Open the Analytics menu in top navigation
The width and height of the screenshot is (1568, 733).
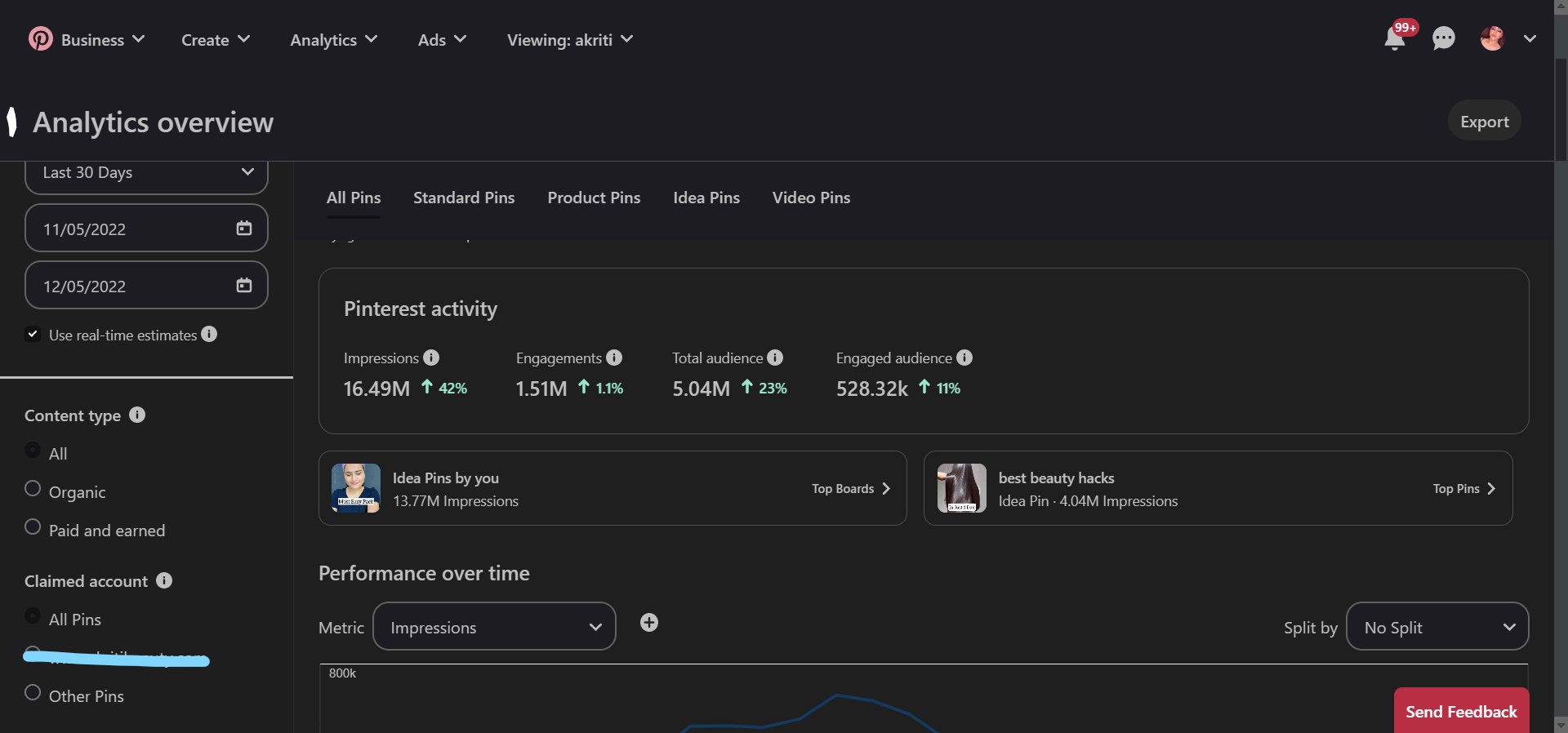click(x=333, y=40)
